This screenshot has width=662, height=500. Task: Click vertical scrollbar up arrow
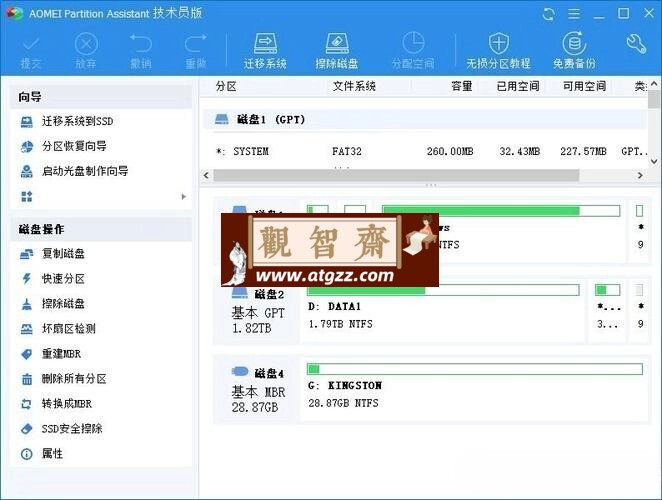pyautogui.click(x=654, y=84)
